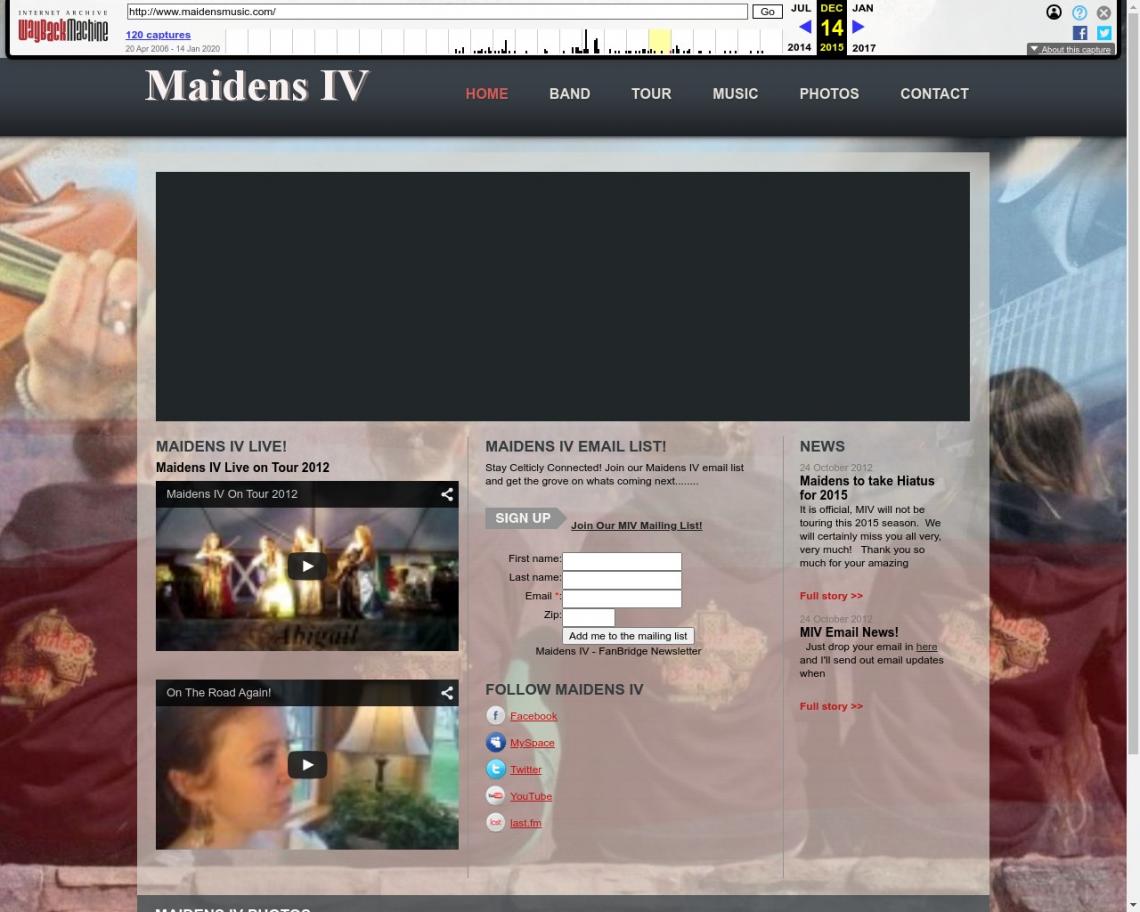Click Maidens IV - FanBridge Newsletter text

point(618,651)
